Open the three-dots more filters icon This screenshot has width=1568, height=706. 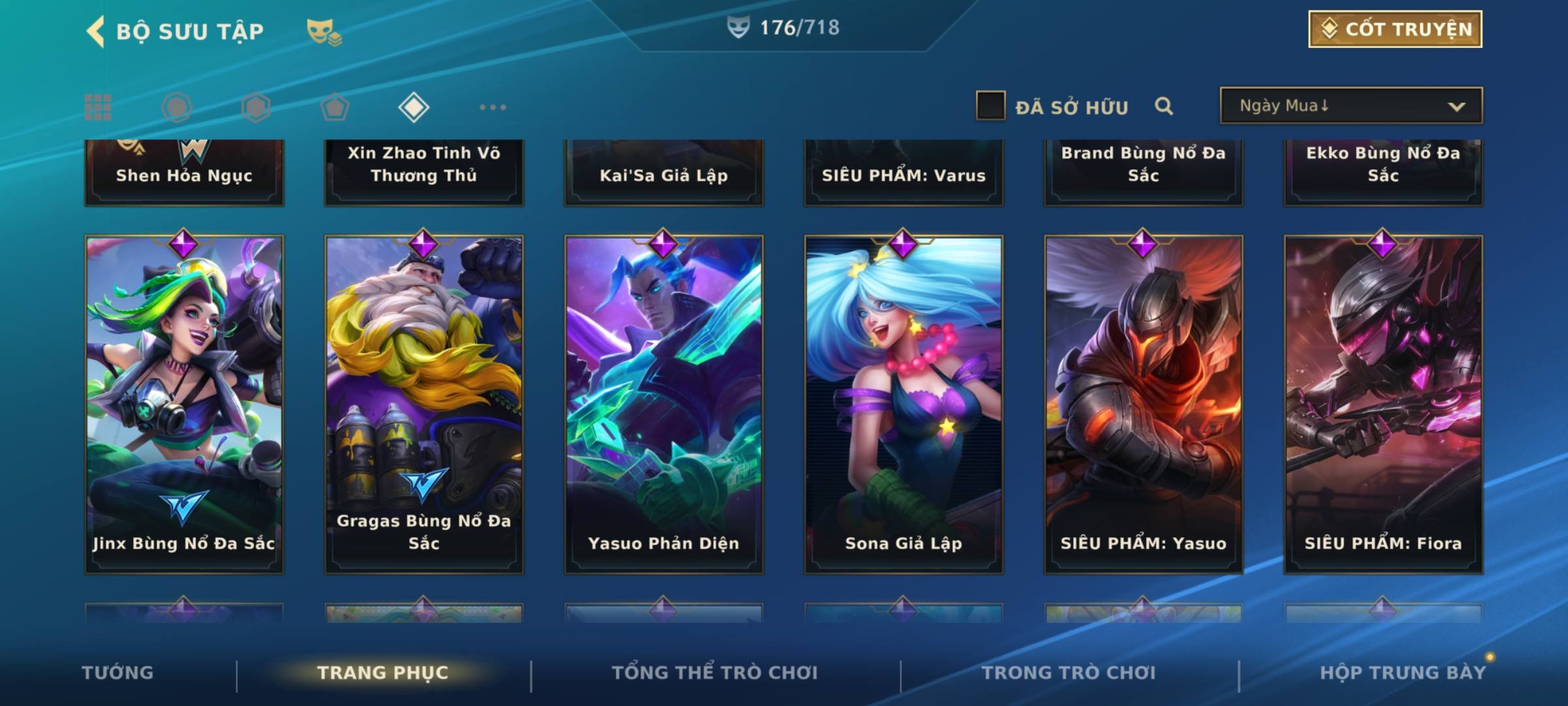pos(493,107)
